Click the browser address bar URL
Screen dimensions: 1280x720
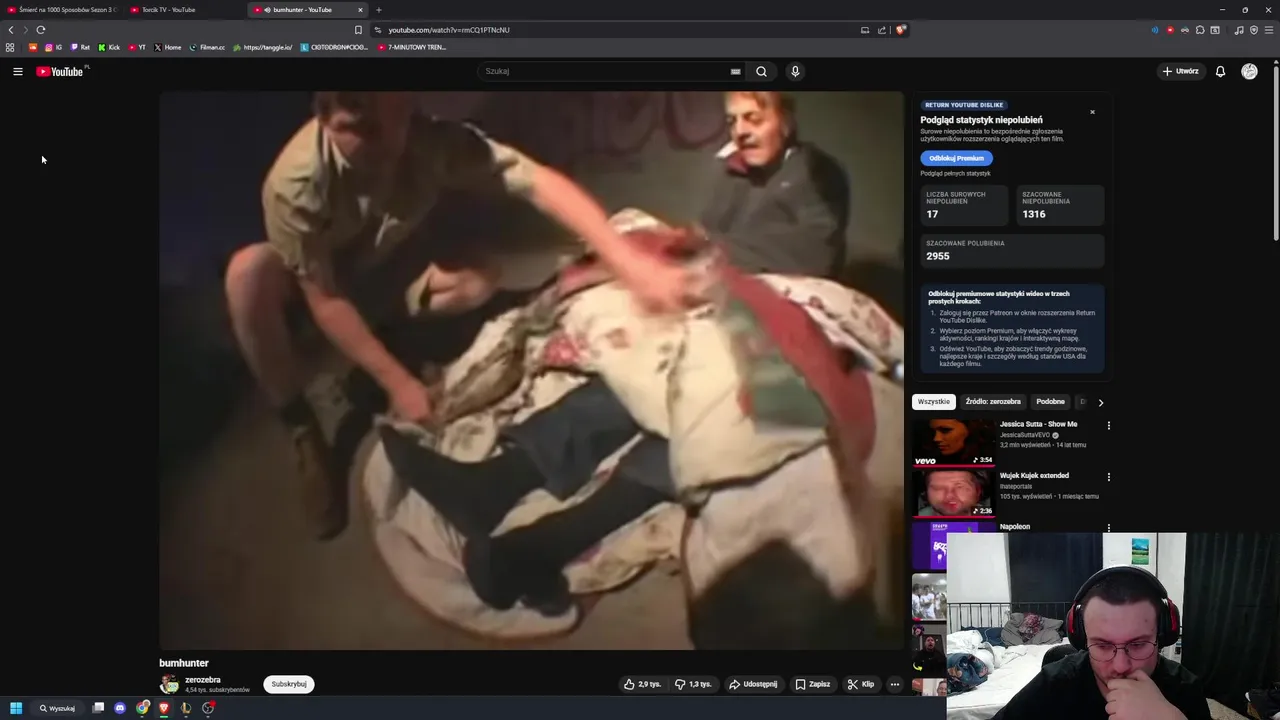click(449, 30)
